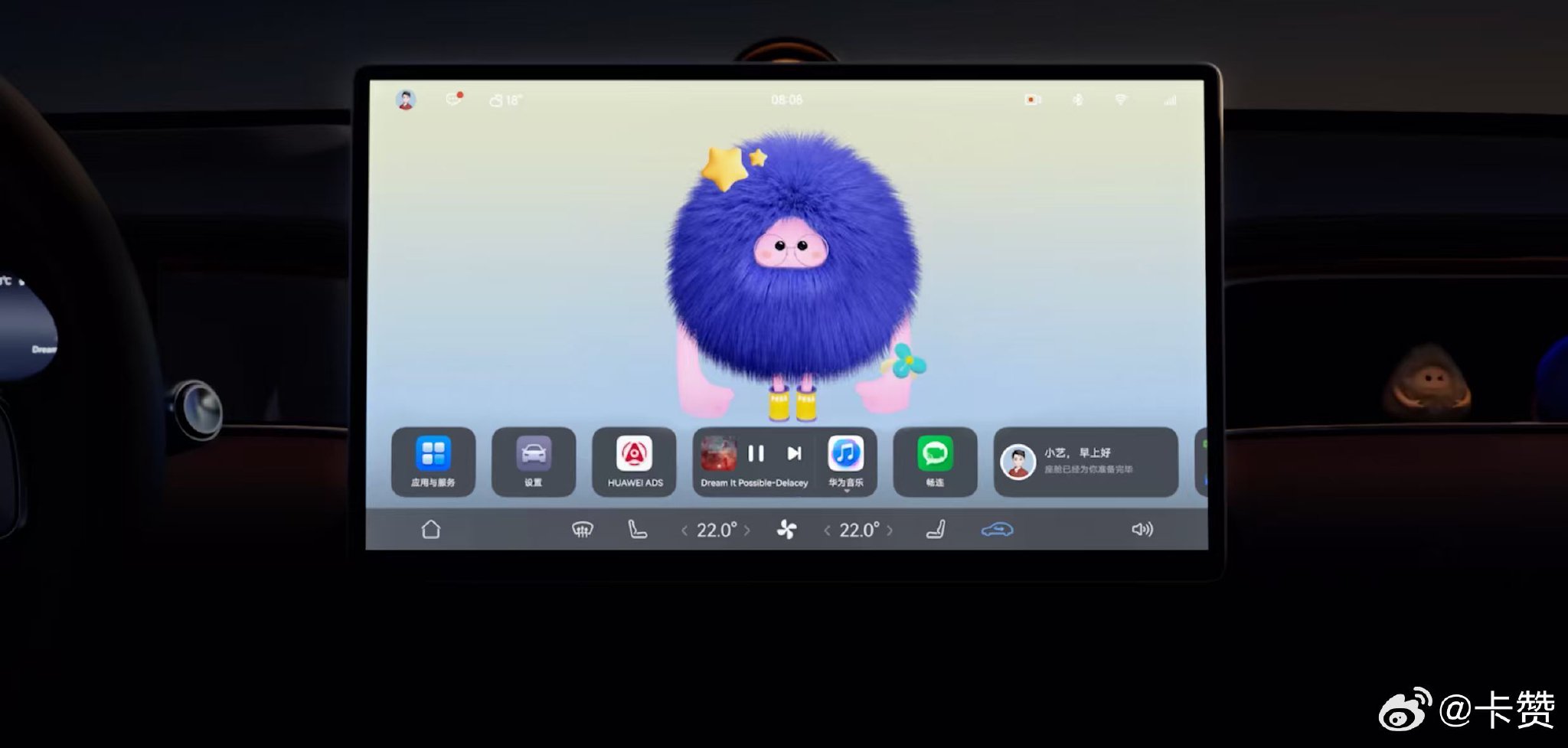This screenshot has width=1568, height=748.
Task: Launch the HUAWEI ADS app
Action: tap(635, 462)
